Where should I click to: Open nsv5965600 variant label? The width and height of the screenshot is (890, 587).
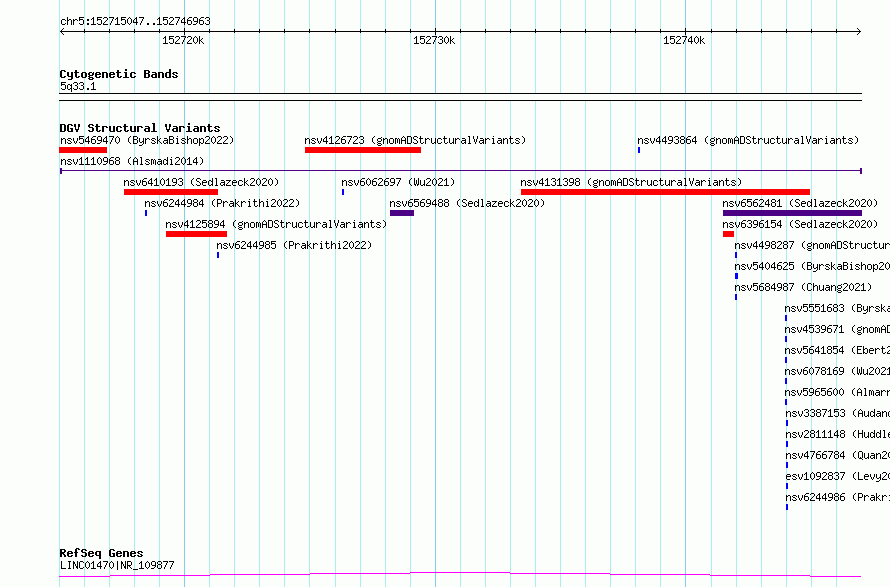[837, 392]
